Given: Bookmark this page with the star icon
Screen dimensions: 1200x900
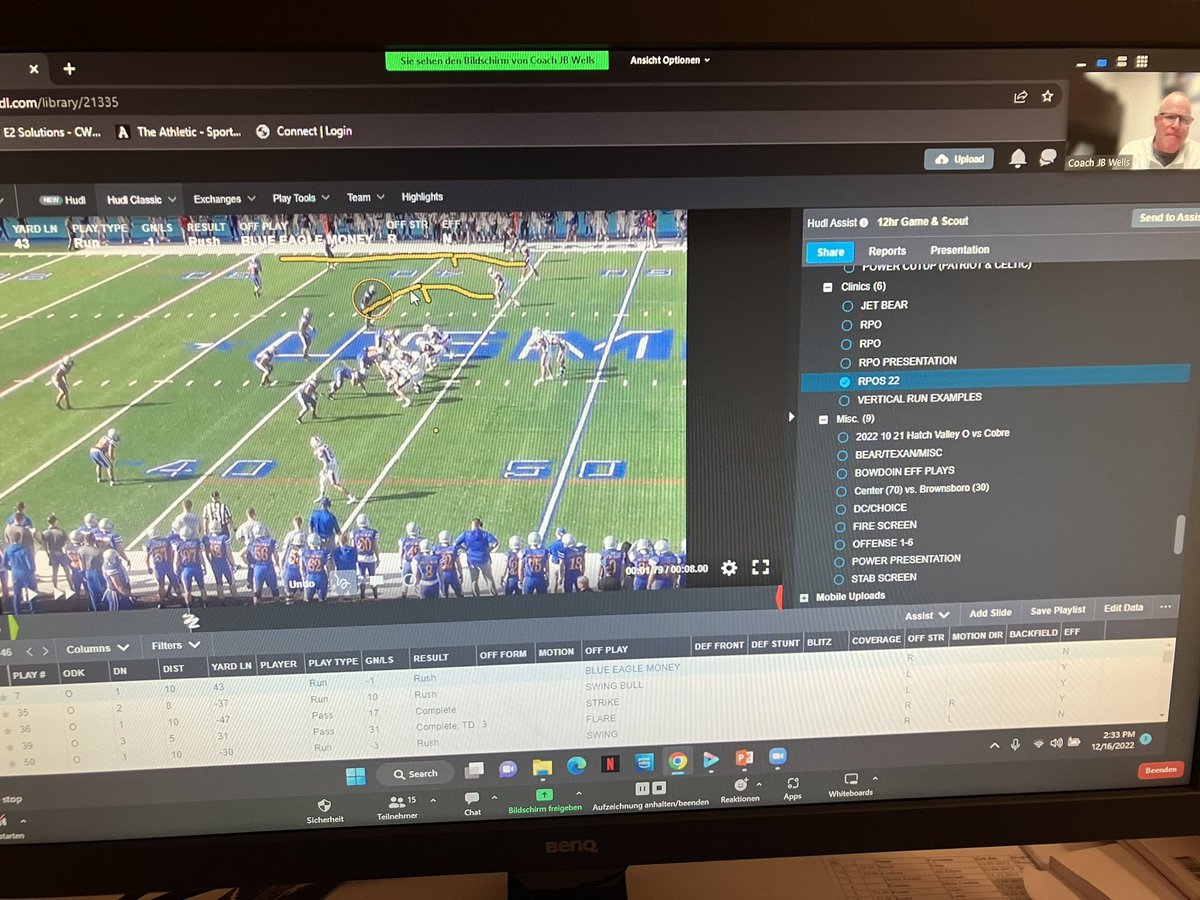Looking at the screenshot, I should (1047, 96).
